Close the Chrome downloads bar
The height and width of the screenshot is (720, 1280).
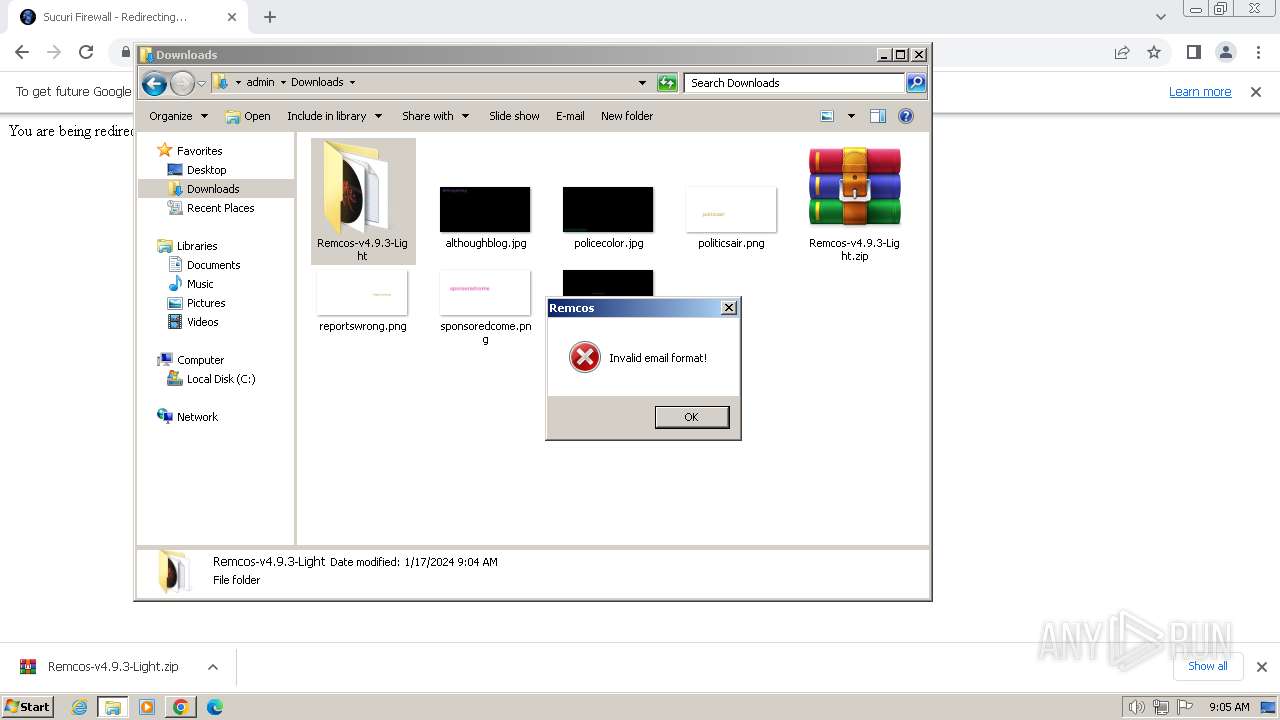pyautogui.click(x=1261, y=667)
